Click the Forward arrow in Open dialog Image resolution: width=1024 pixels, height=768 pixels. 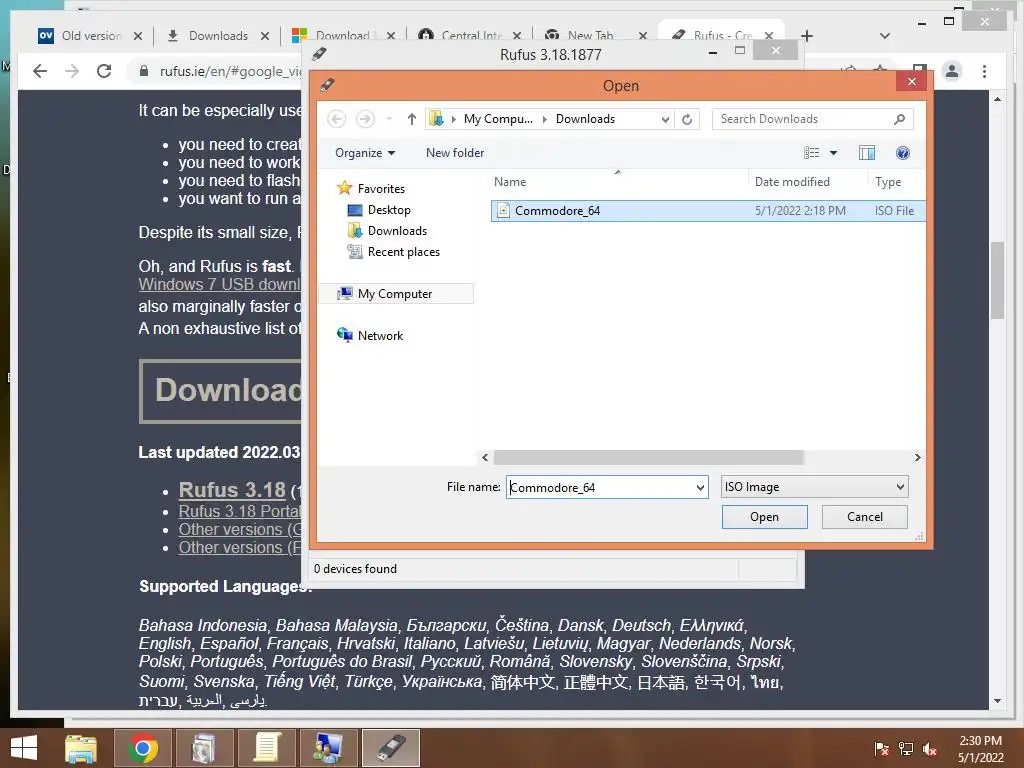[365, 119]
